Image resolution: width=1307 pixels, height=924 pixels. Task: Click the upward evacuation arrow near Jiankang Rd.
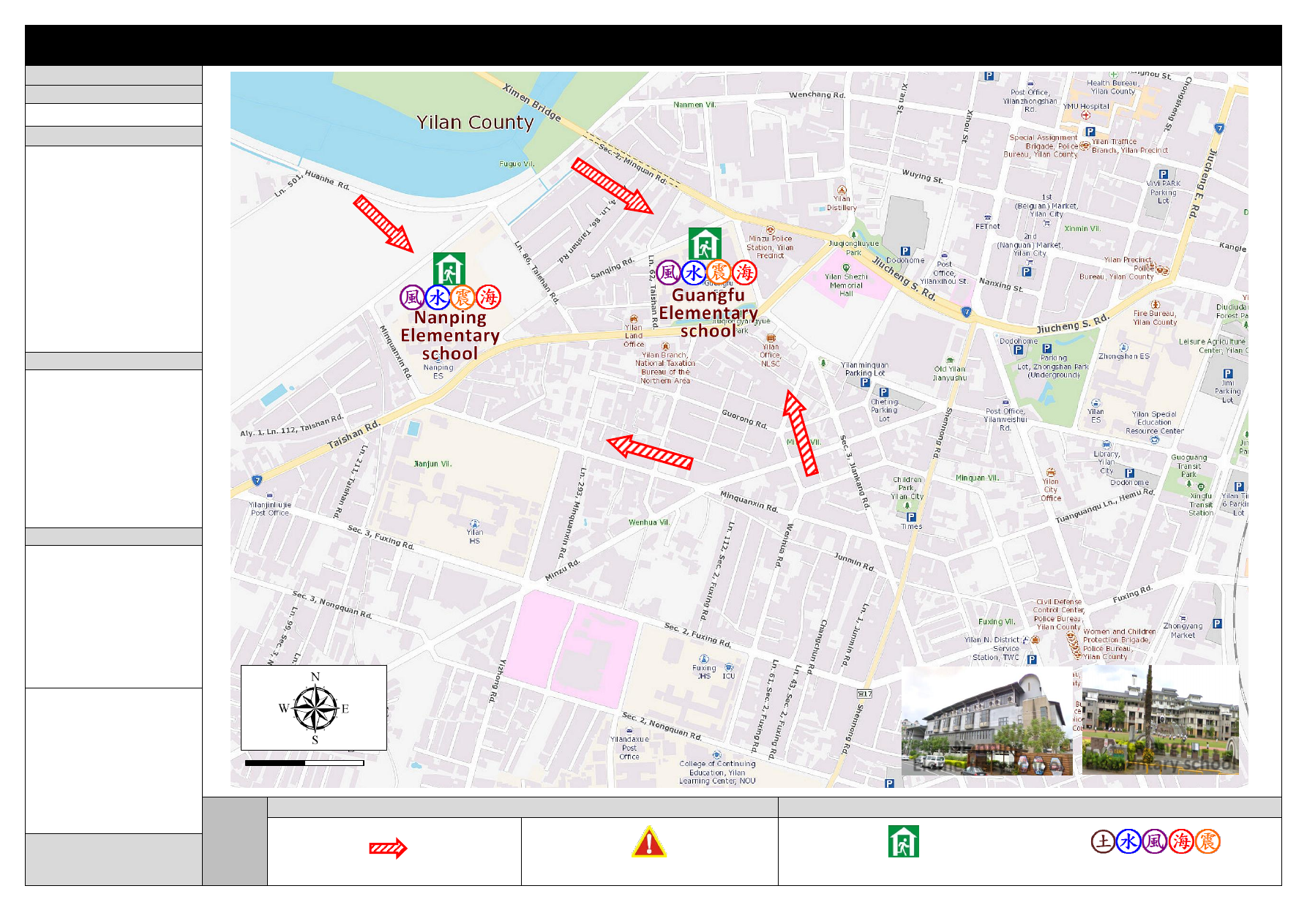pos(801,433)
